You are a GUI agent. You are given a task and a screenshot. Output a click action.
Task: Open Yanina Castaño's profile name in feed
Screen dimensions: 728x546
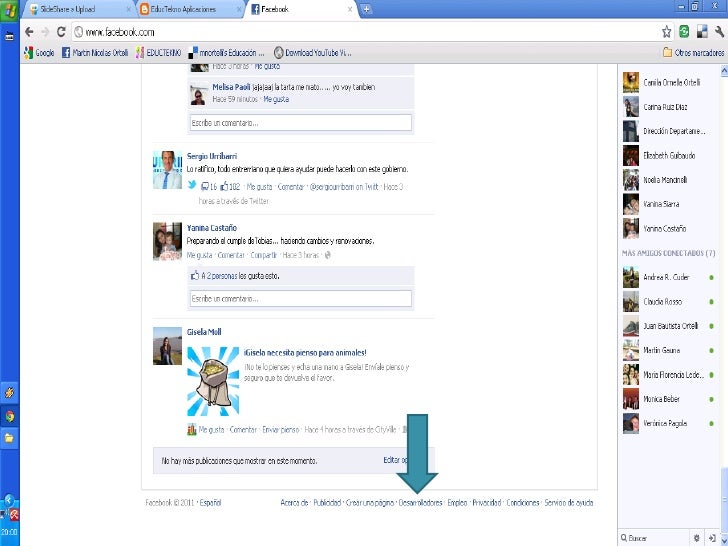(x=212, y=228)
